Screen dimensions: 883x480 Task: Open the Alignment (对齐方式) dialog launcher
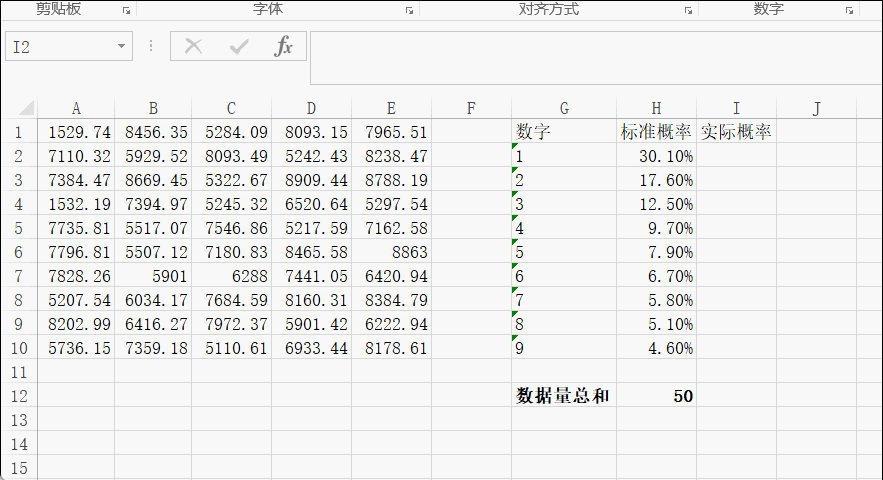tap(688, 10)
